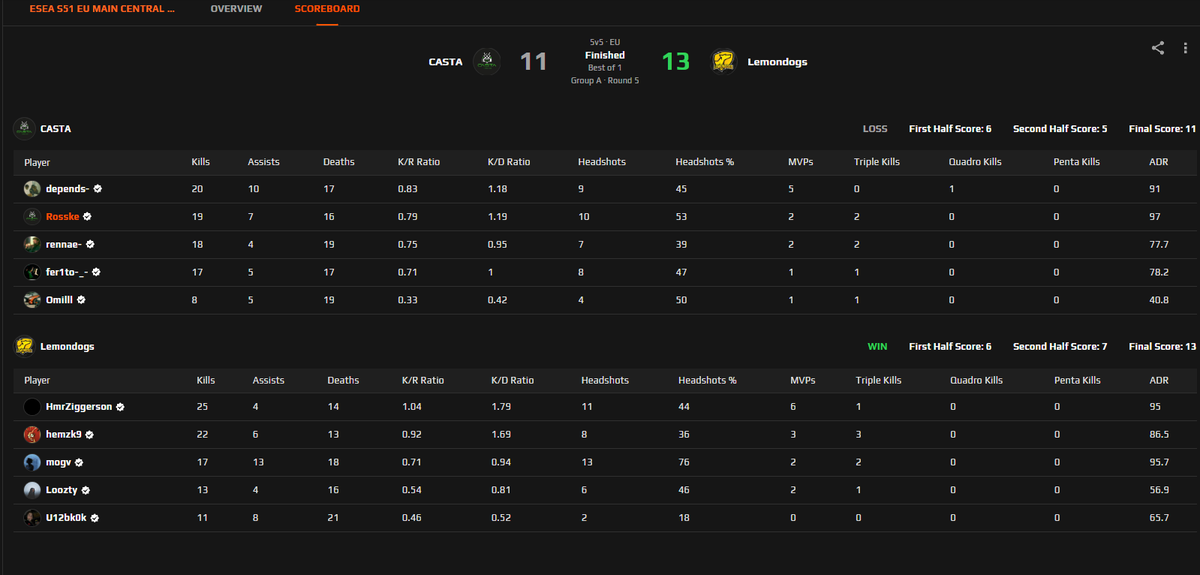The width and height of the screenshot is (1200, 575).
Task: Click the avatar of player rennae-
Action: (33, 244)
